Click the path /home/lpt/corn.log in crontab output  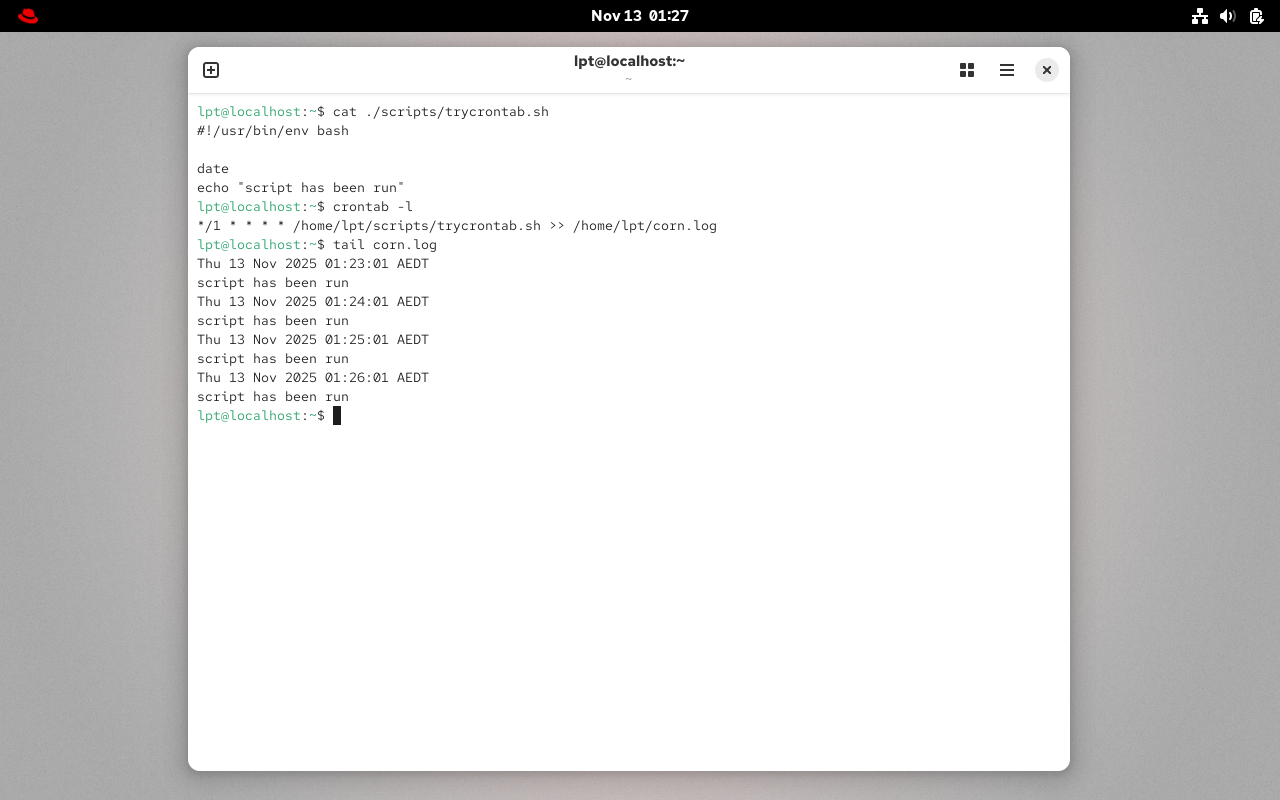[x=645, y=225]
